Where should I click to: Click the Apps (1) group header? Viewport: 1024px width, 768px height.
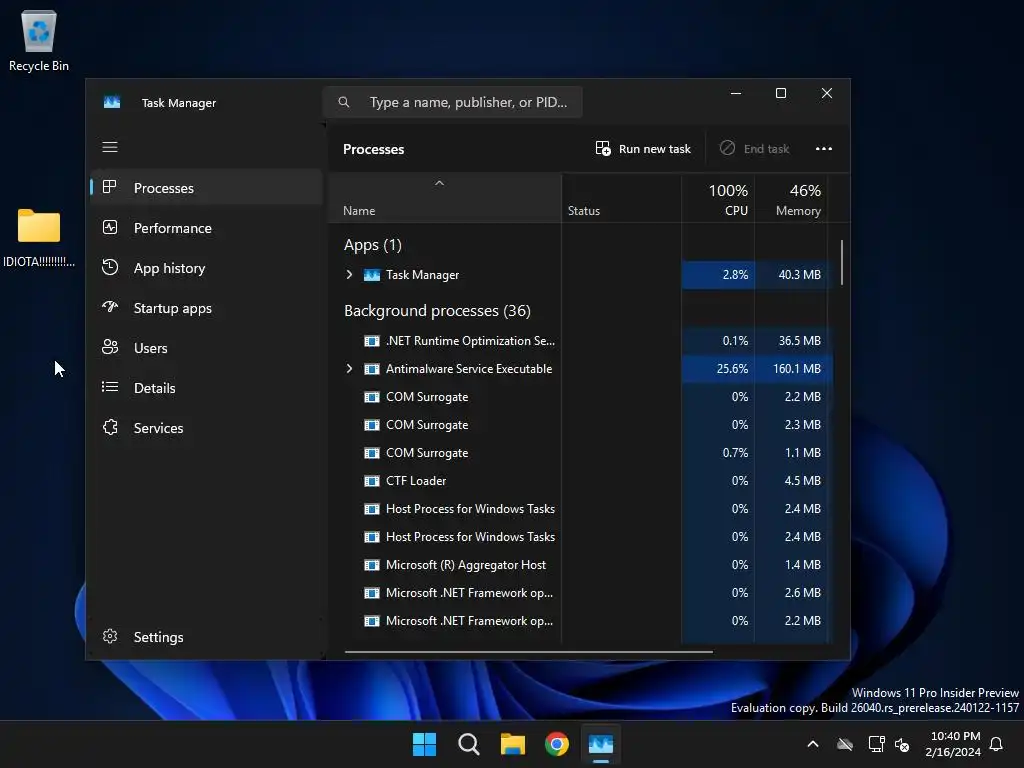pos(373,245)
